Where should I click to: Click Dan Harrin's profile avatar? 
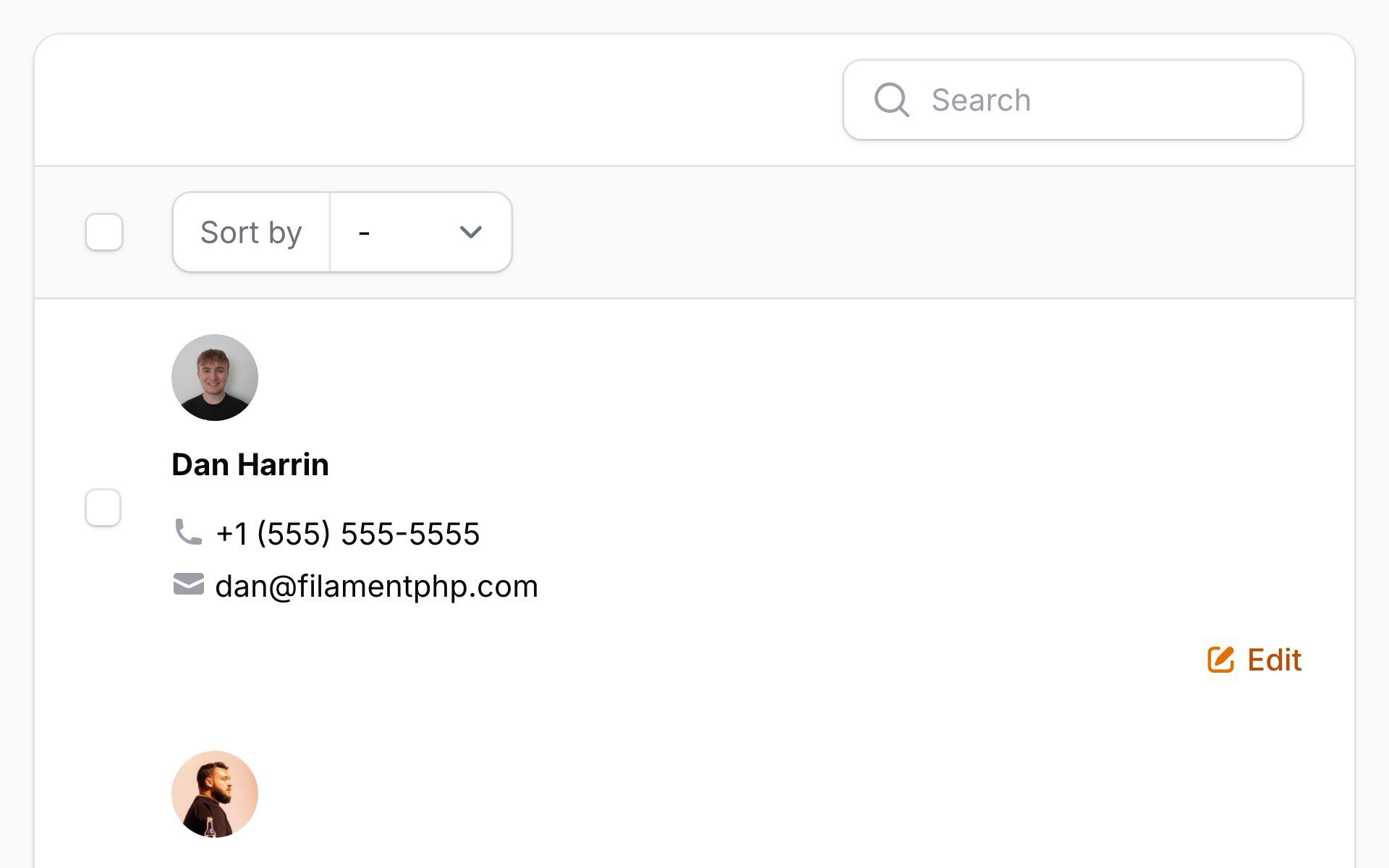[x=215, y=378]
